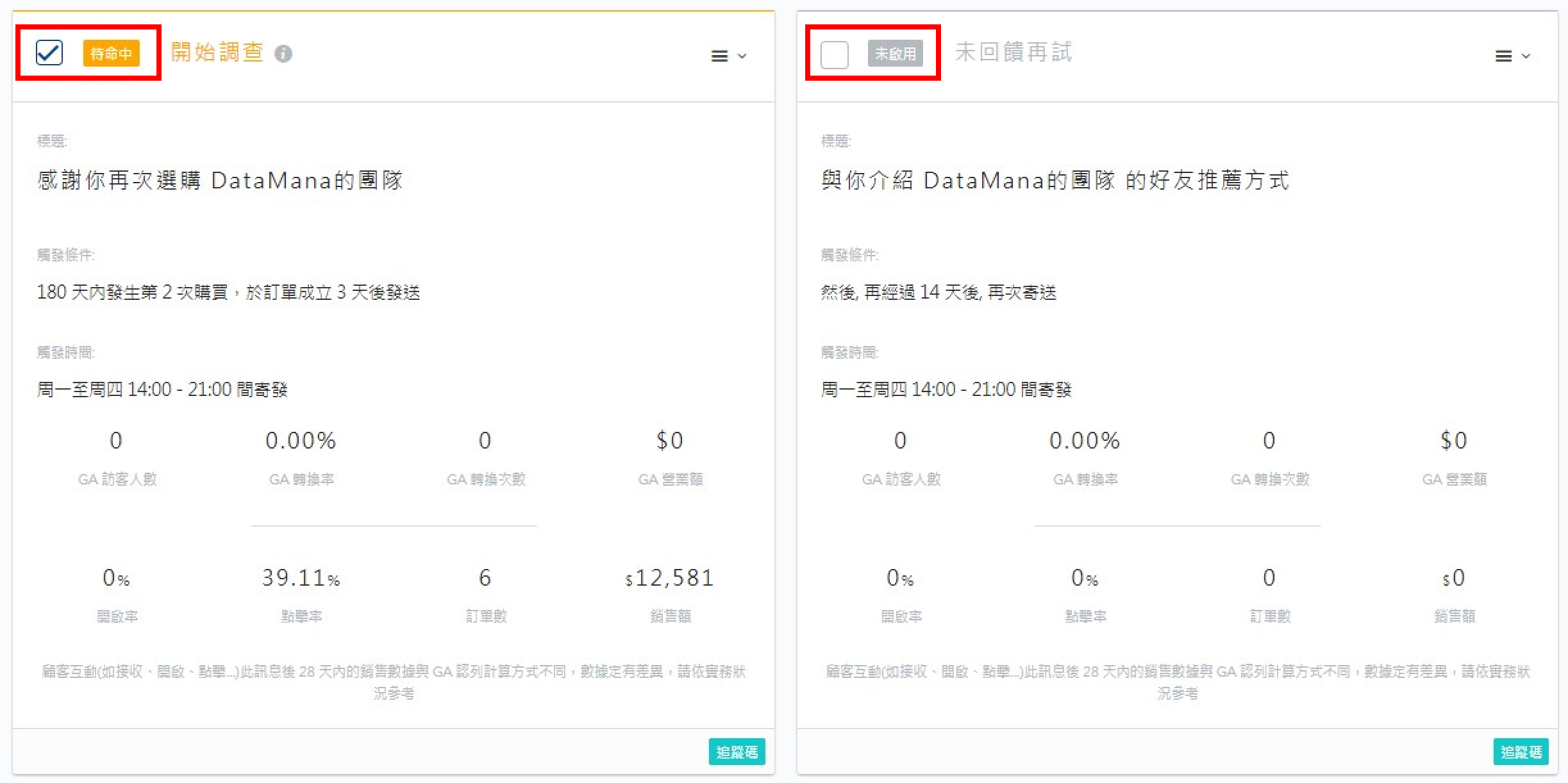Enable the 未回饋再試 card checkbox
1568x783 pixels.
tap(834, 54)
